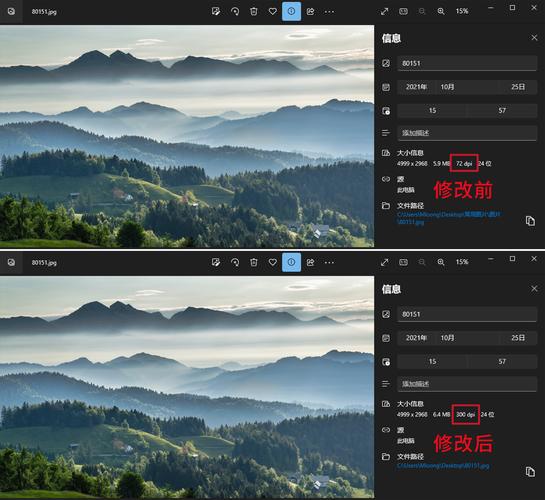545x500 pixels.
Task: Click the top file name field 80151
Action: pyautogui.click(x=467, y=63)
